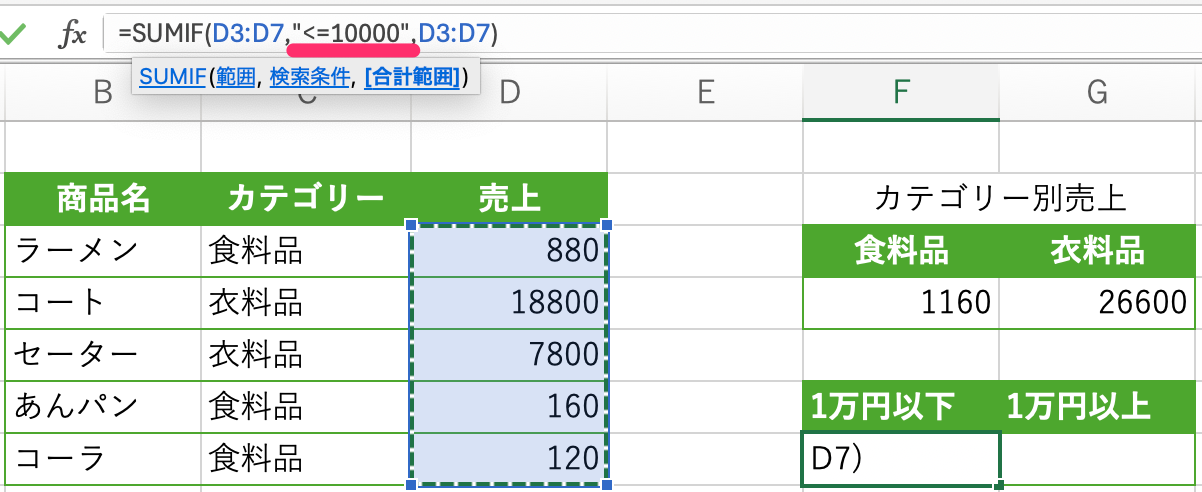Click the sales cell with value 7800
1202x492 pixels.
(x=509, y=354)
